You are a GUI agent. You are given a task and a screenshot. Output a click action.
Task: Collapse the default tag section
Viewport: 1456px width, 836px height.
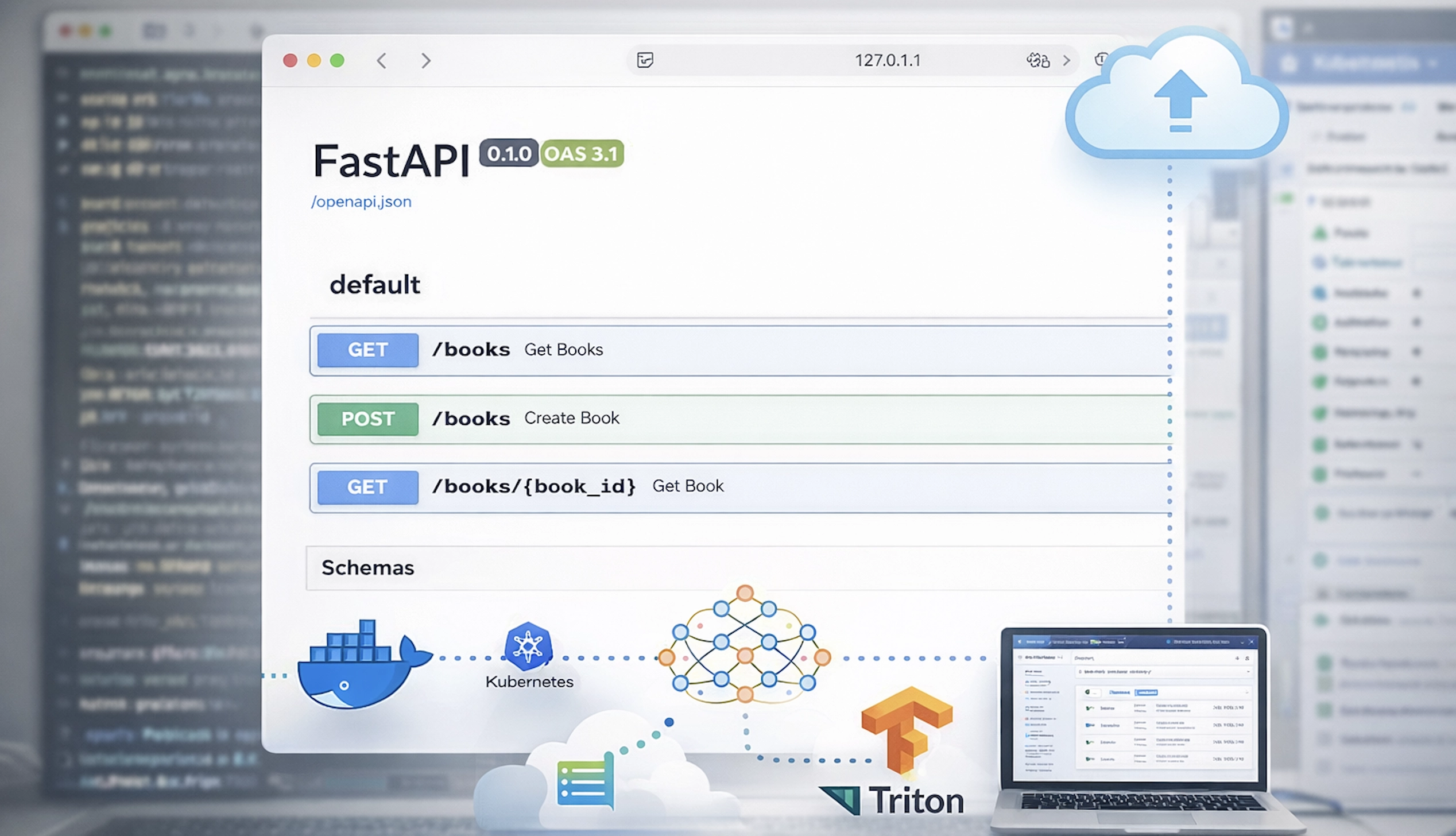[x=375, y=285]
